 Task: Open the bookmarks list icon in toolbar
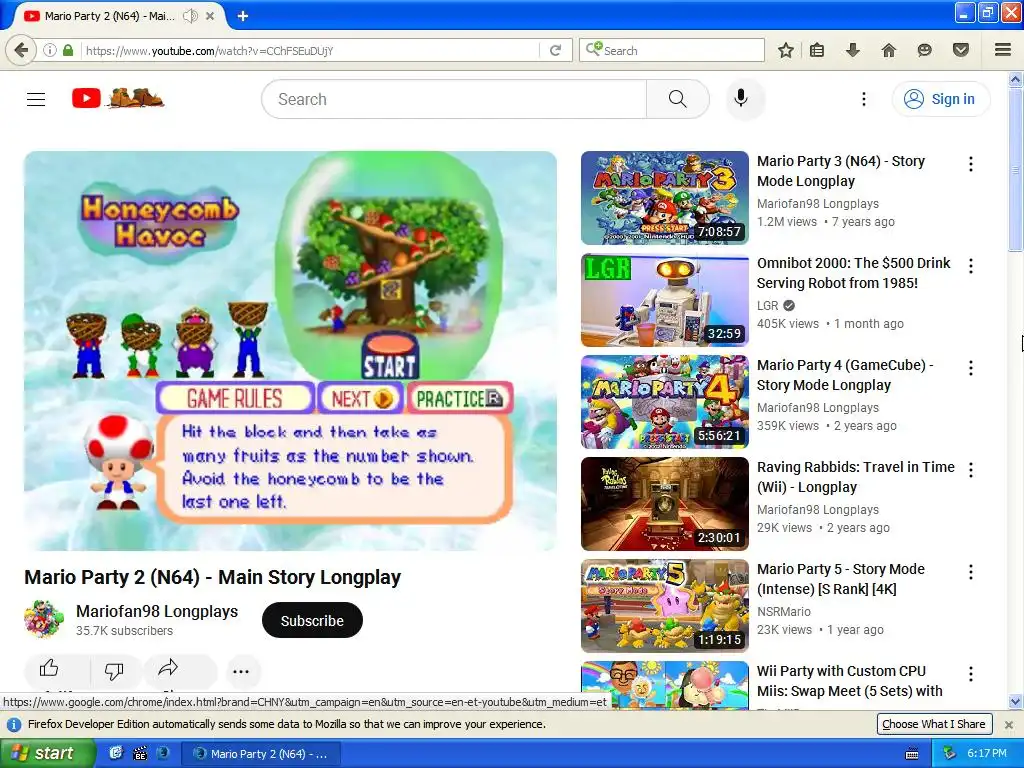[x=816, y=50]
